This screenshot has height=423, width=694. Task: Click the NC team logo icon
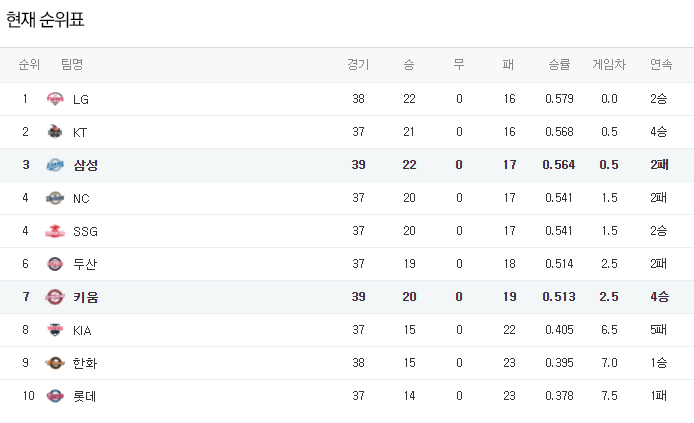[55, 198]
